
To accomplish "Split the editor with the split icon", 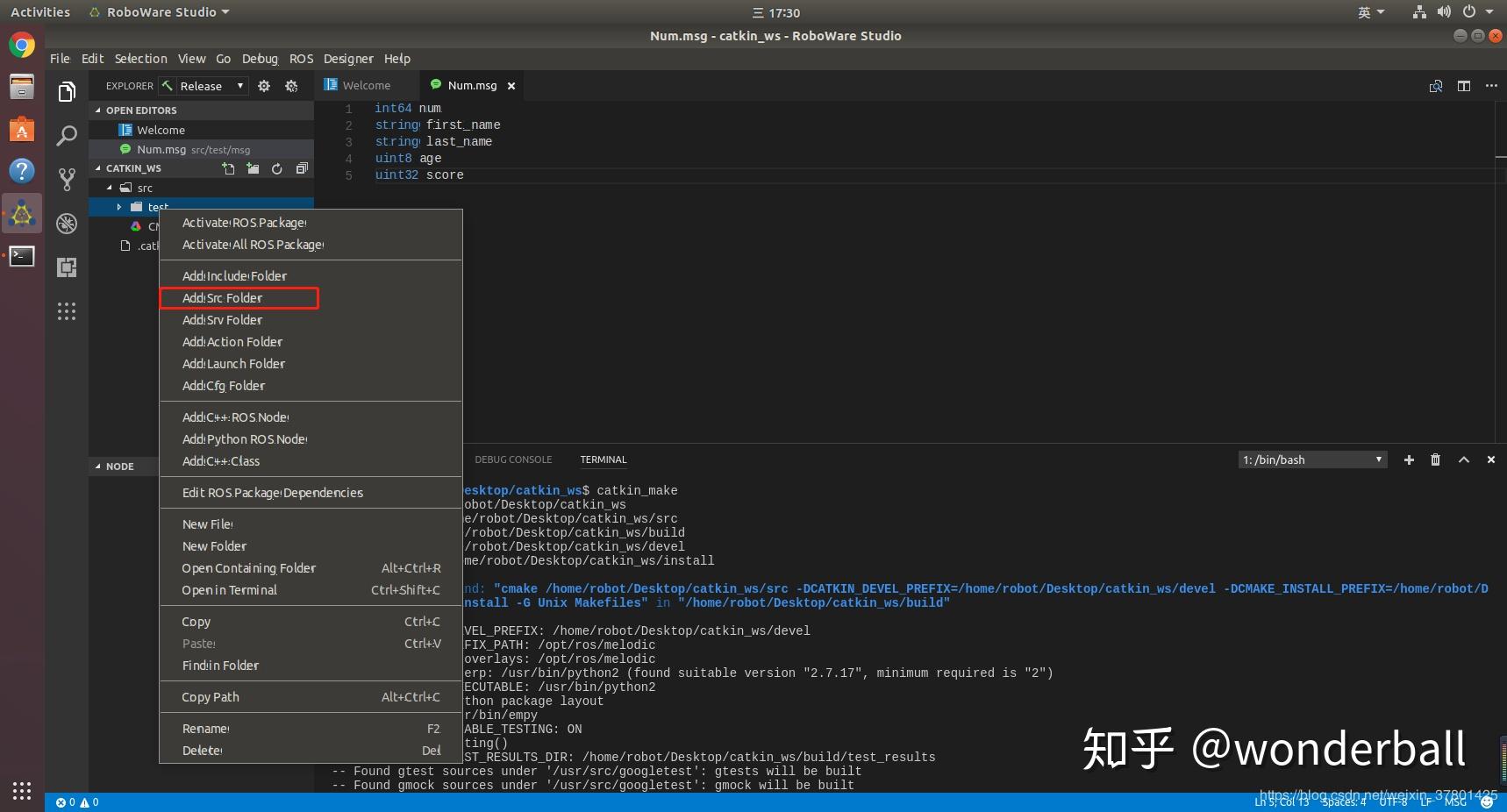I will click(x=1464, y=86).
